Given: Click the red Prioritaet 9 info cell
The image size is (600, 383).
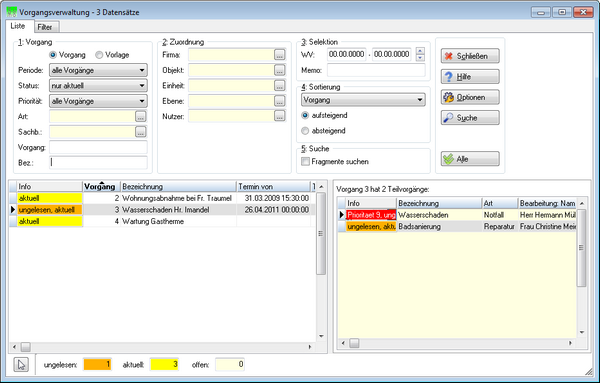Looking at the screenshot, I should (x=371, y=215).
